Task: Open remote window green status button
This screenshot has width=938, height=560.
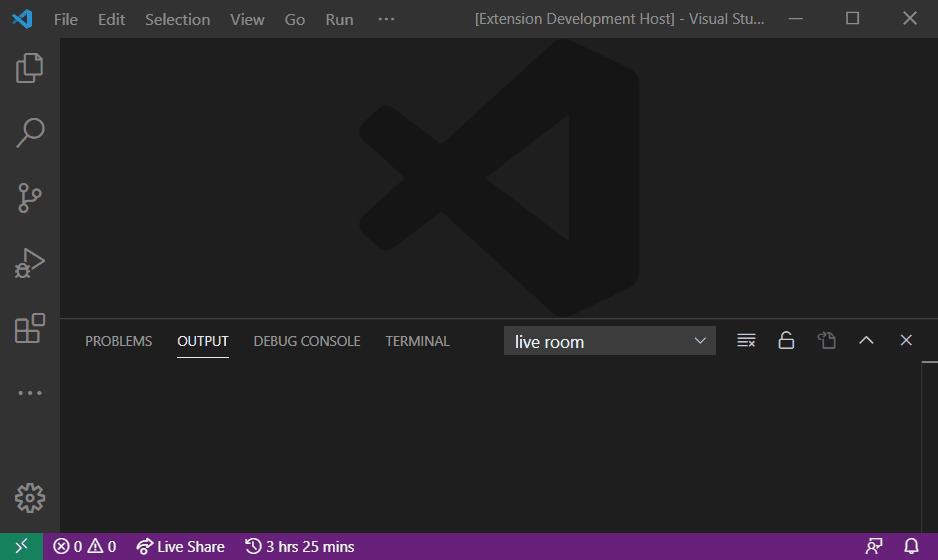Action: tap(22, 546)
